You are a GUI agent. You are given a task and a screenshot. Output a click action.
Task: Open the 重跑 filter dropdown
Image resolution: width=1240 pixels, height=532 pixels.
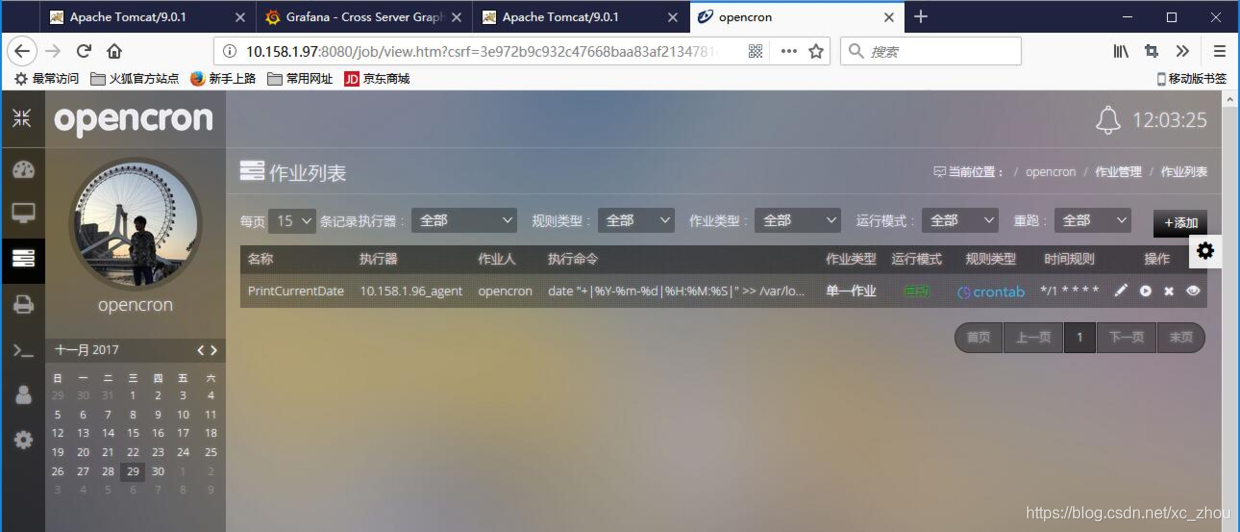[x=1092, y=221]
